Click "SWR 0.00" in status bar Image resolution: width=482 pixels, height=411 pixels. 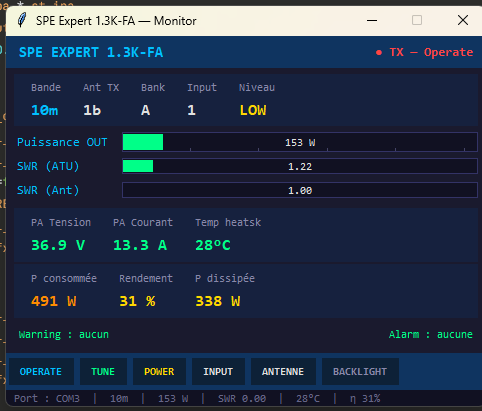click(x=242, y=399)
